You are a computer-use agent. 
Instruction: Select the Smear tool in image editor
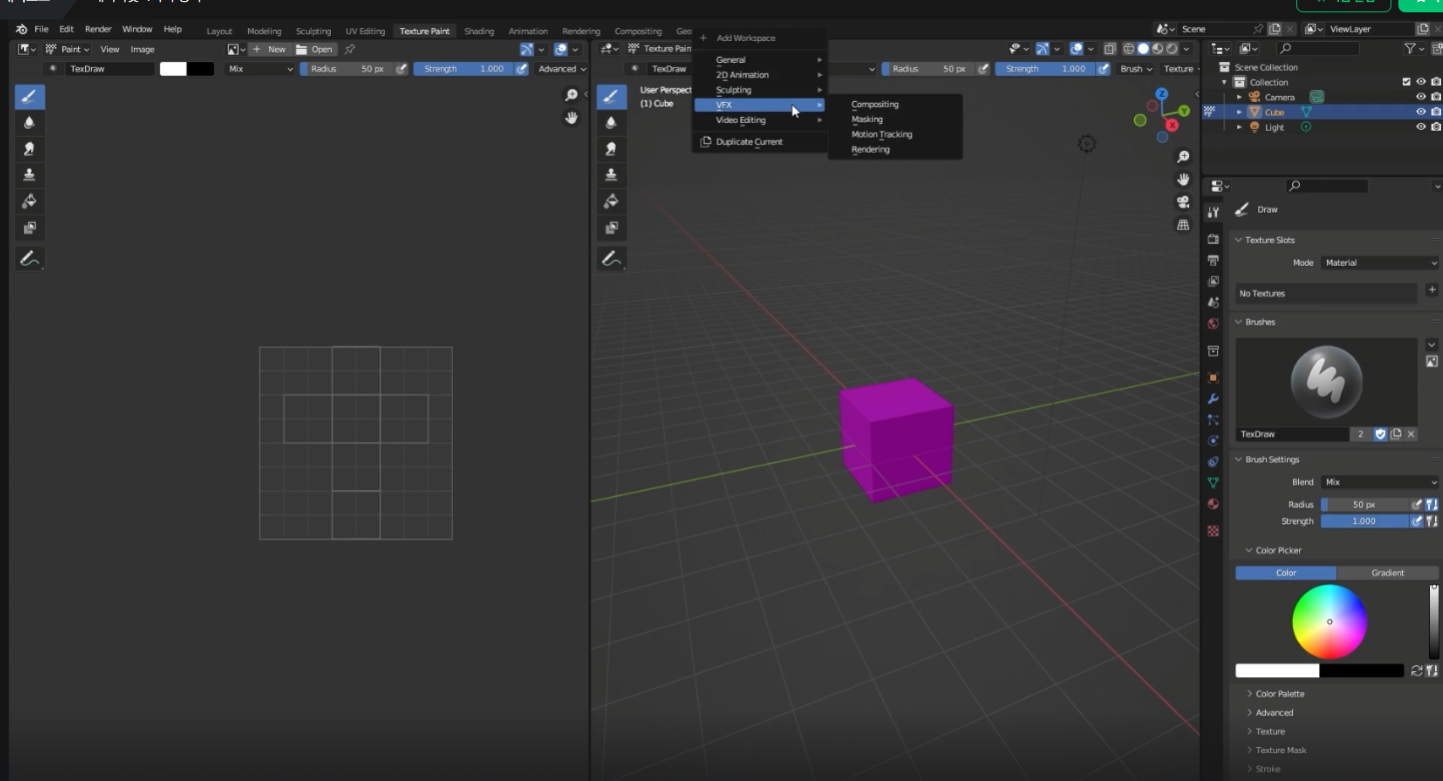29,149
